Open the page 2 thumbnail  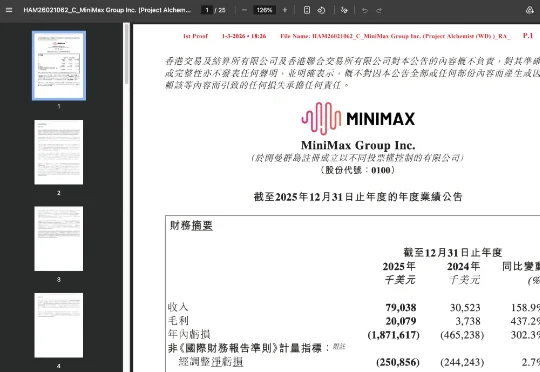pos(59,152)
